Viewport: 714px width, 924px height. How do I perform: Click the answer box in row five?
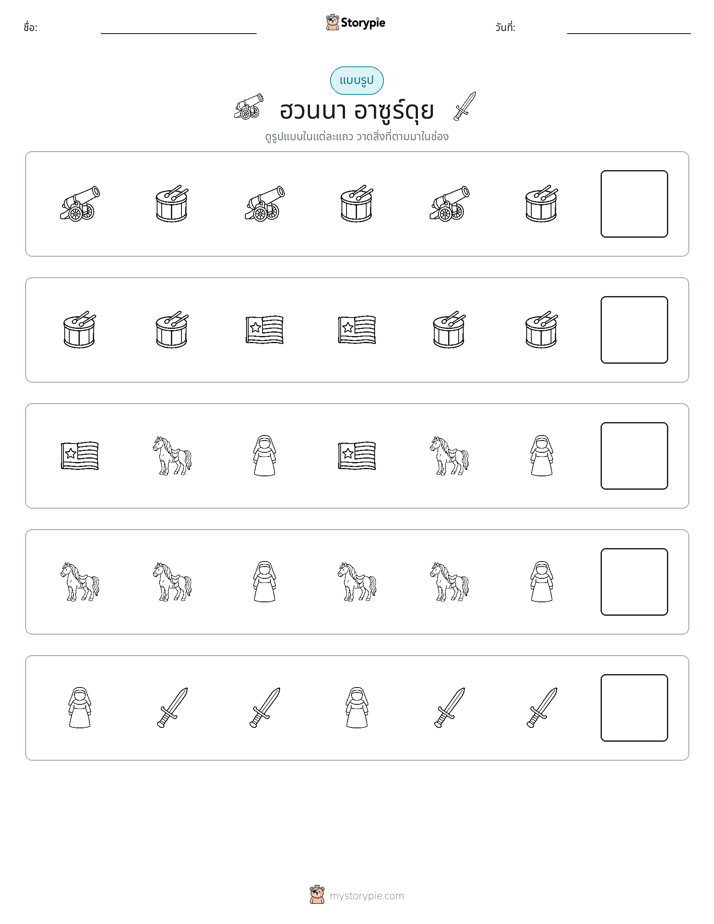634,708
